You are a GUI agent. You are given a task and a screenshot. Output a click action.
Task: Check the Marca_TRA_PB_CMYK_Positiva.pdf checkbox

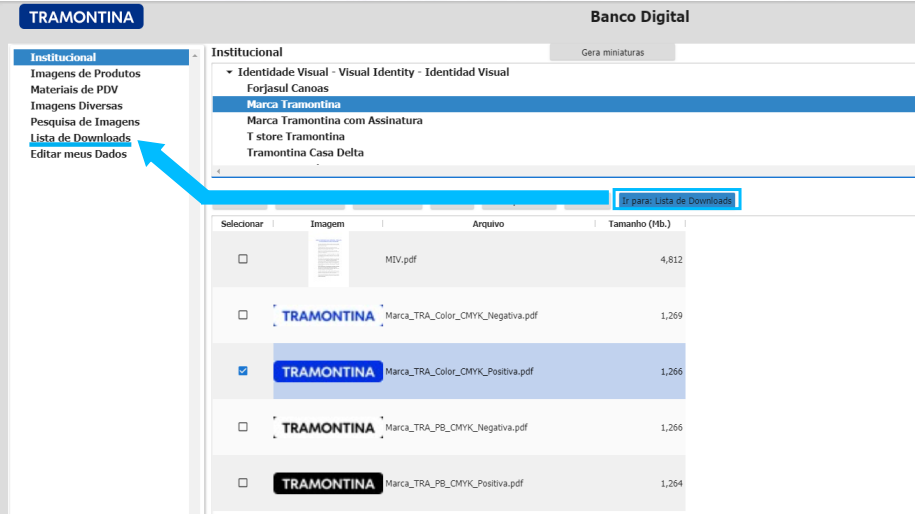tap(243, 483)
